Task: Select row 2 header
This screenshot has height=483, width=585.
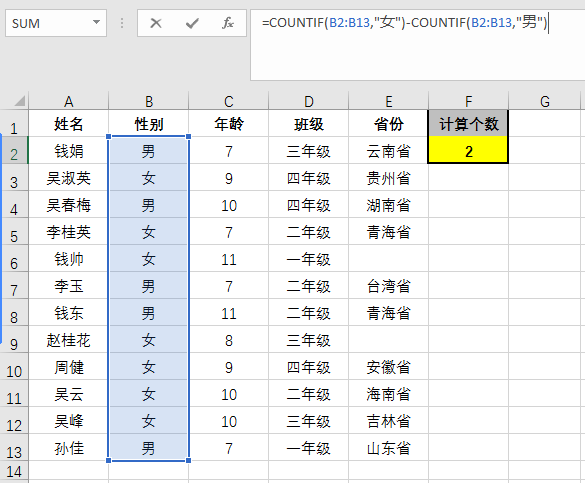Action: coord(14,150)
